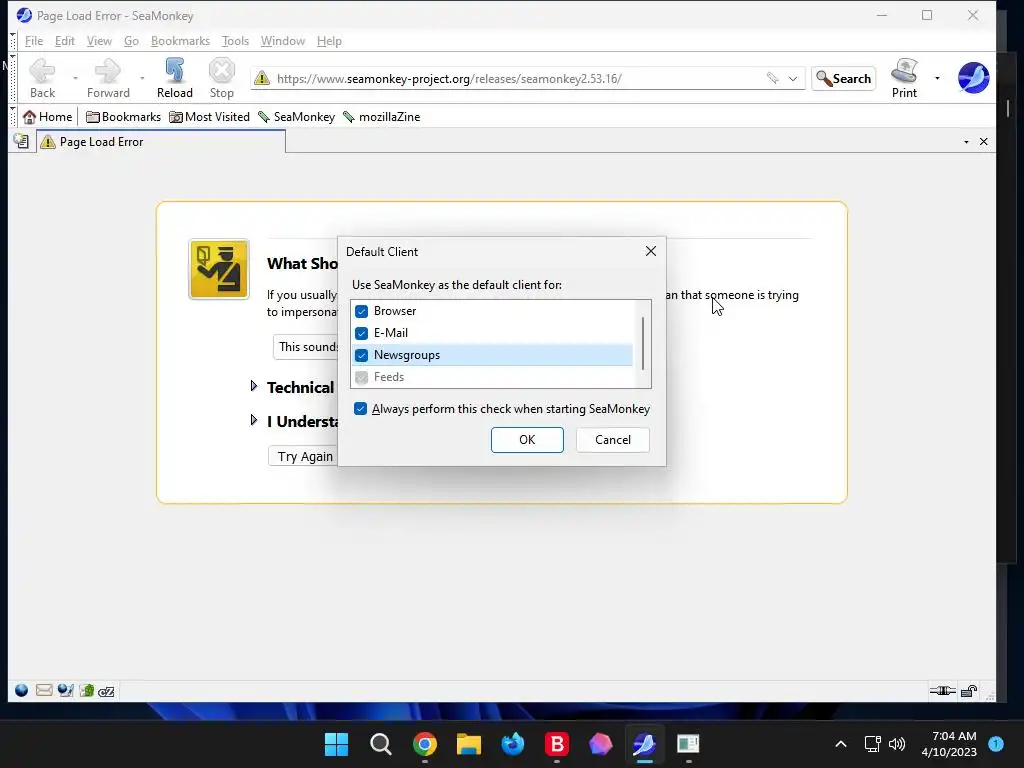This screenshot has height=768, width=1024.
Task: Toggle the Feeds checkbox
Action: [361, 377]
